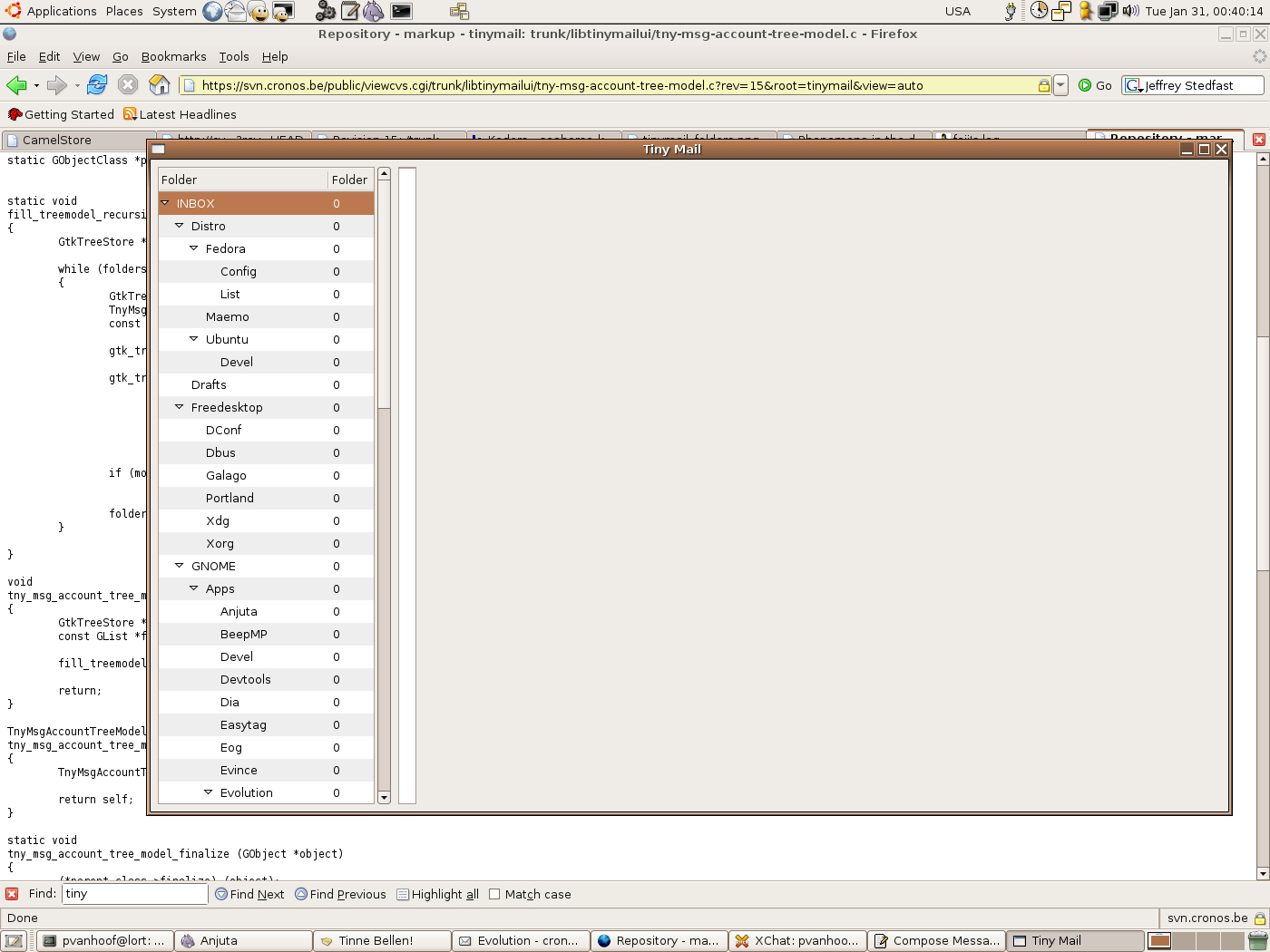The image size is (1270, 952).
Task: Click Find Next in the find bar
Action: (249, 894)
